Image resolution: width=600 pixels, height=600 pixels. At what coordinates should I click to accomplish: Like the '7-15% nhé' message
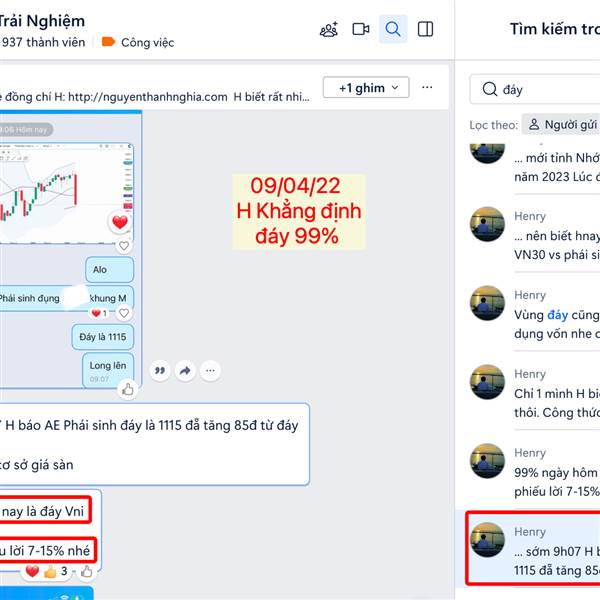click(x=86, y=572)
